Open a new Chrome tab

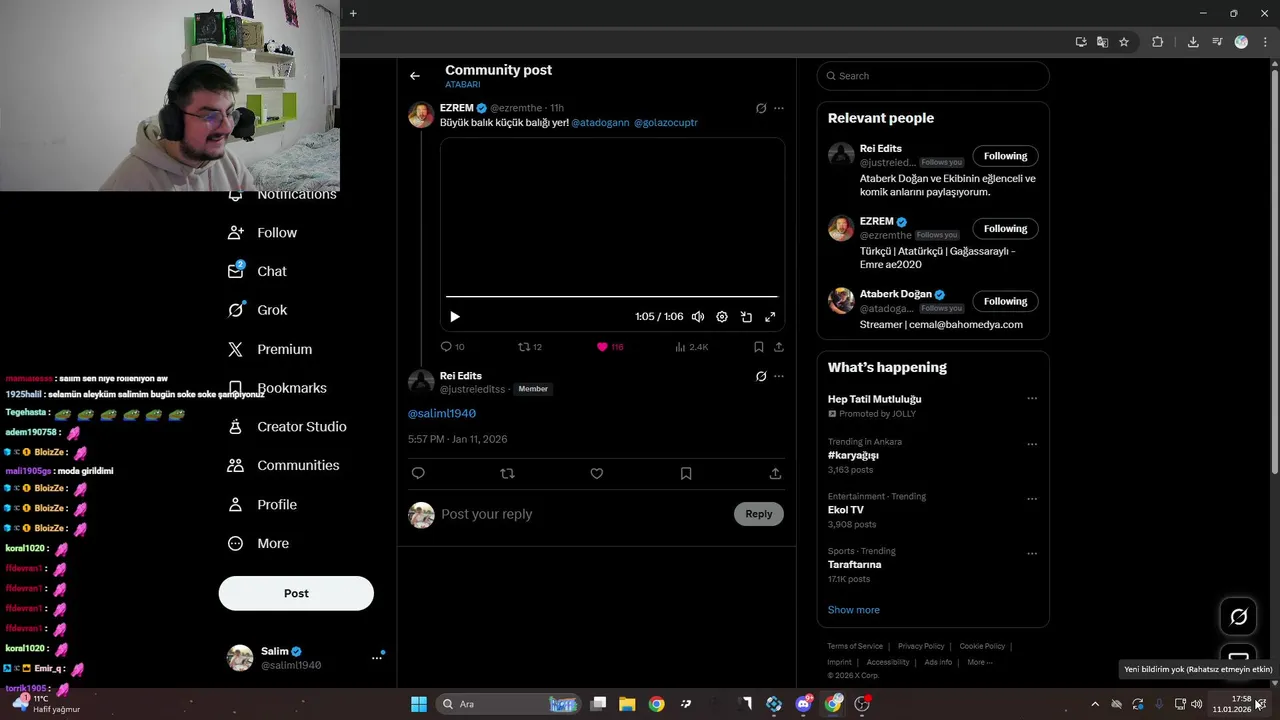[353, 13]
